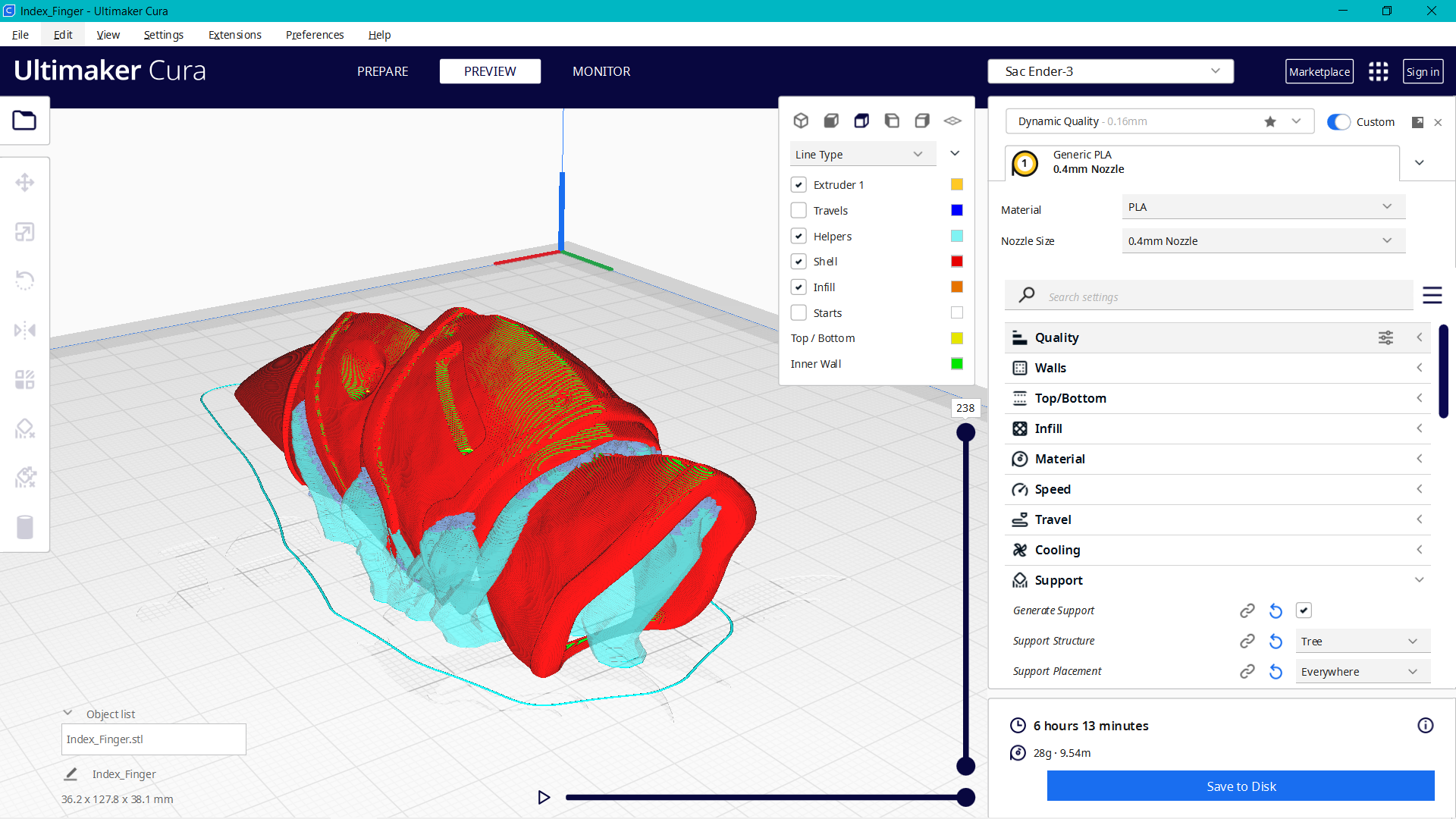Viewport: 1456px width, 819px height.
Task: Open the Sac Ender-3 printer dropdown
Action: click(x=1109, y=71)
